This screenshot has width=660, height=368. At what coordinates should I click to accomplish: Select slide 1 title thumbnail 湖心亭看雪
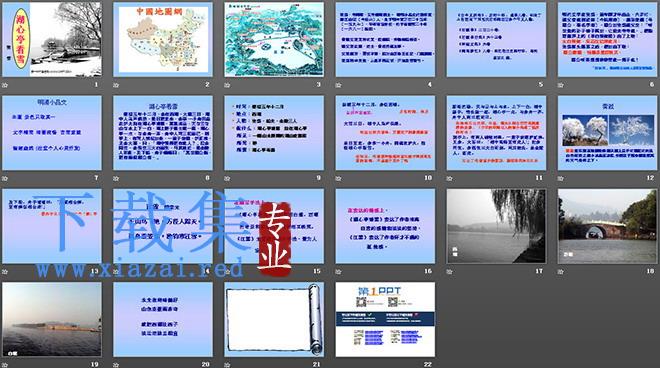click(x=52, y=40)
